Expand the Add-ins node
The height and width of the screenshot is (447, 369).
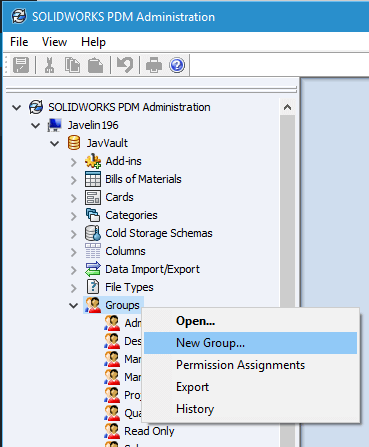(x=74, y=162)
